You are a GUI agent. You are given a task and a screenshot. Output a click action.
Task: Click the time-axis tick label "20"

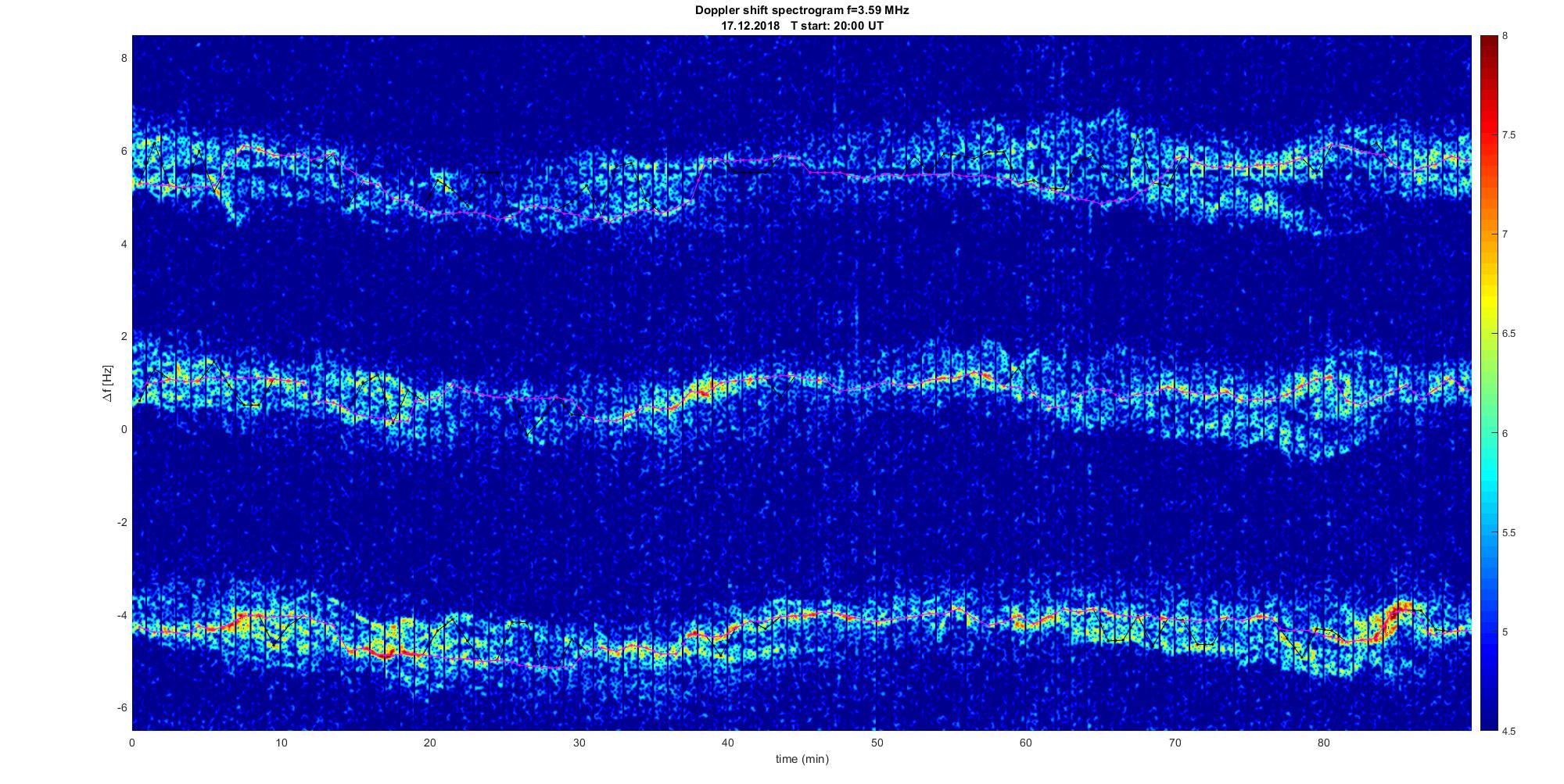430,743
